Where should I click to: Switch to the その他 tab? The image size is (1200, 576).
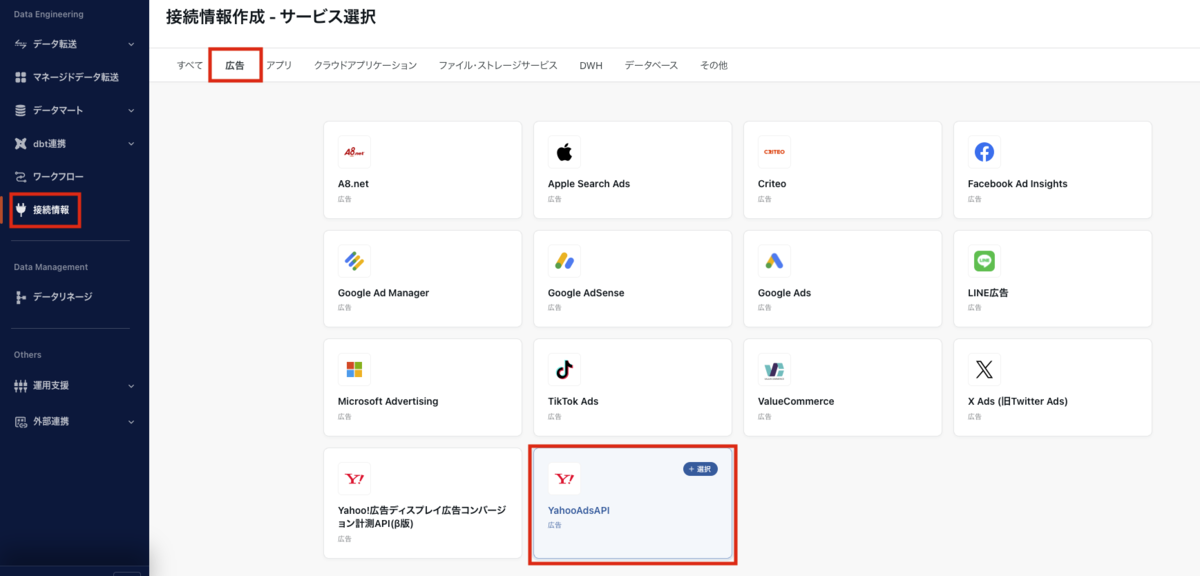tap(714, 65)
